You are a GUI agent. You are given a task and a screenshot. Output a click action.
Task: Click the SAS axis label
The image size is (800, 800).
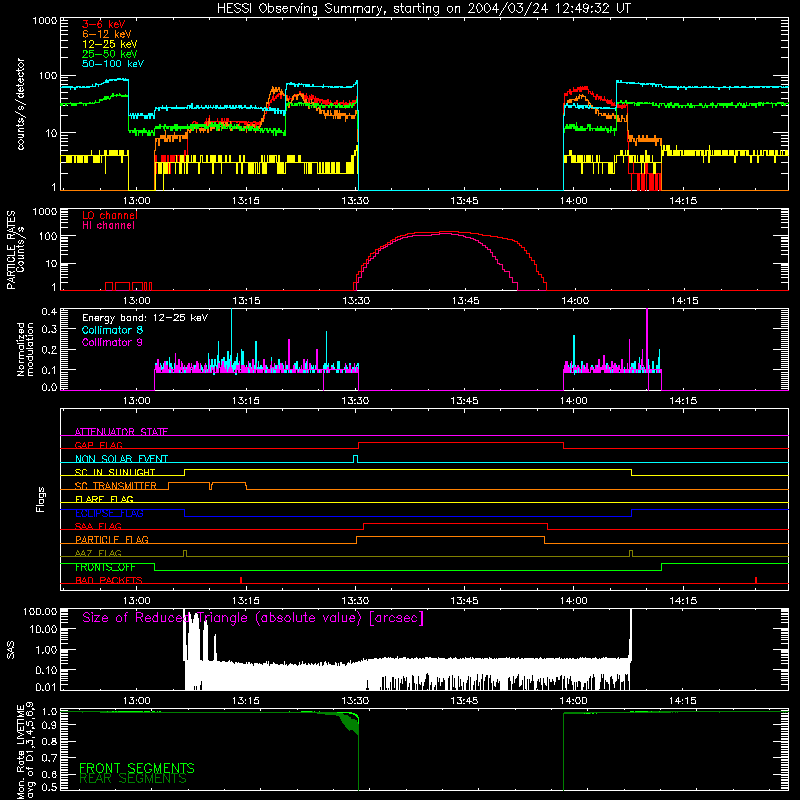coord(11,650)
